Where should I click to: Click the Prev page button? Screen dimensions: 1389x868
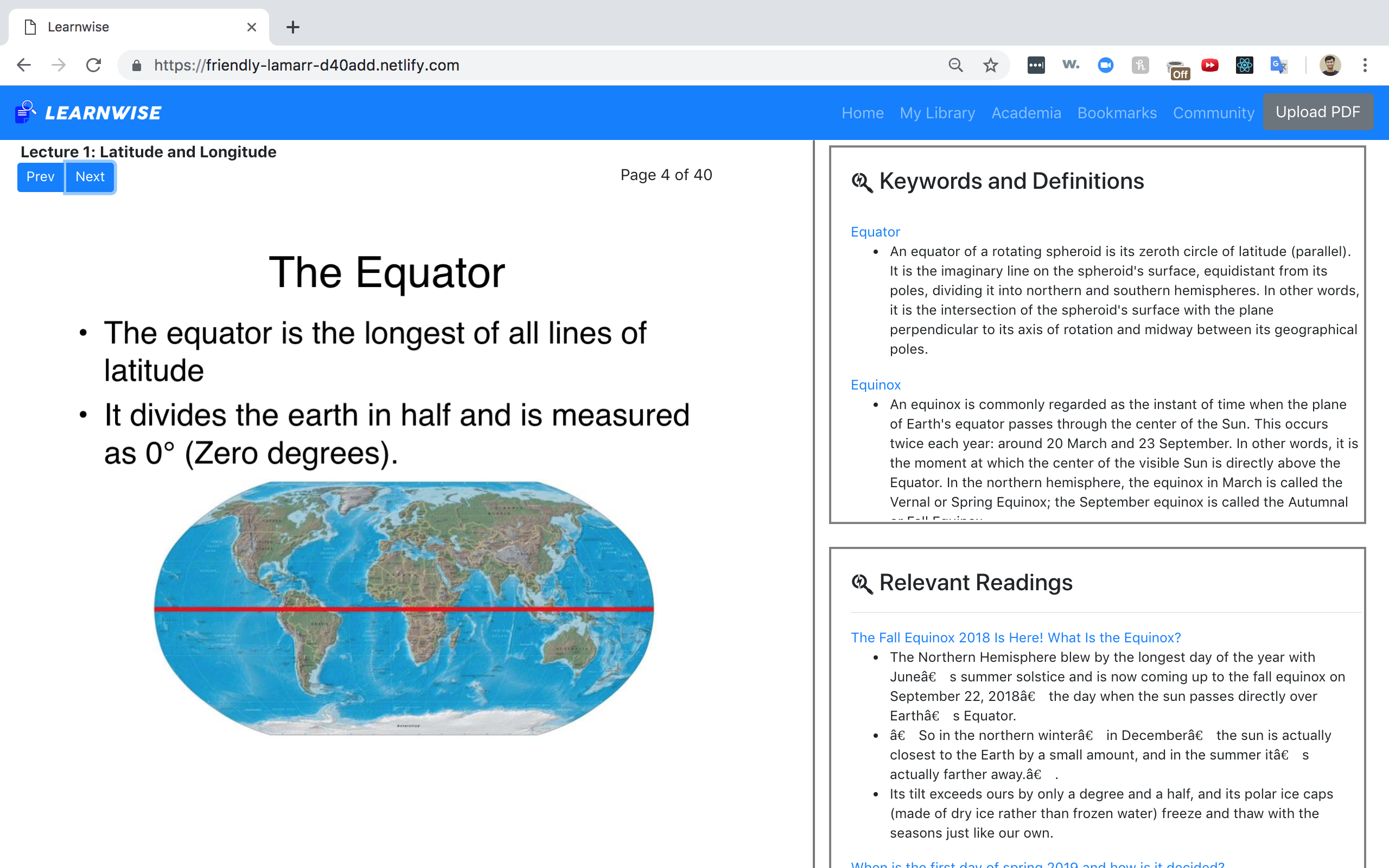tap(40, 177)
